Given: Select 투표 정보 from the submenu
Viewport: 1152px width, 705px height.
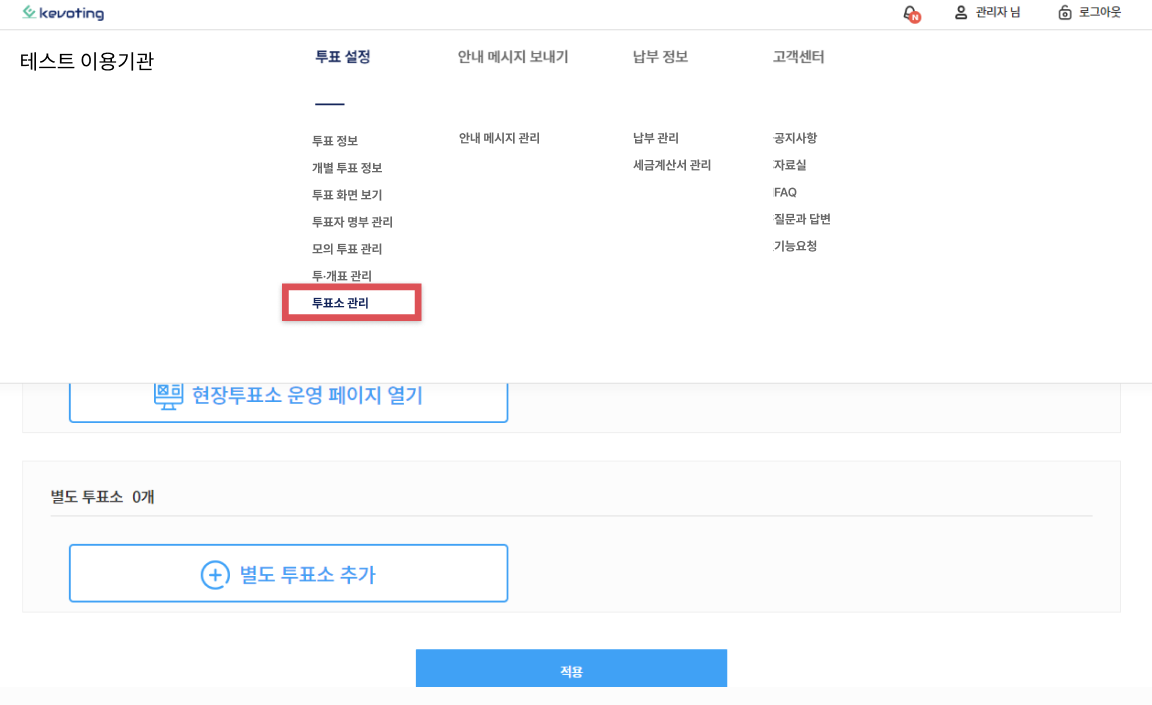Looking at the screenshot, I should pyautogui.click(x=334, y=141).
